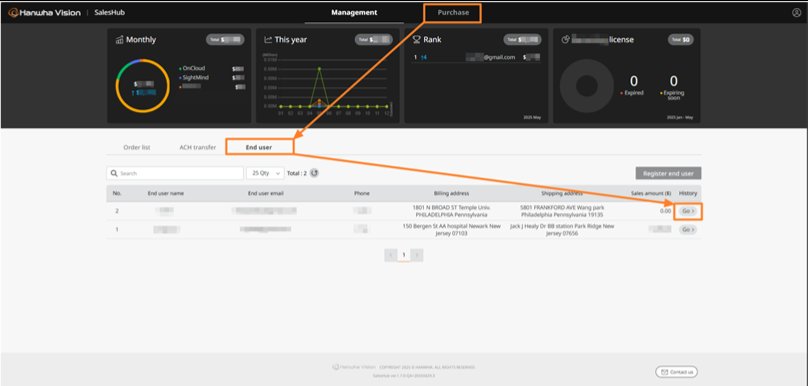Open the ACH transfer tab
This screenshot has width=808, height=386.
(x=197, y=147)
